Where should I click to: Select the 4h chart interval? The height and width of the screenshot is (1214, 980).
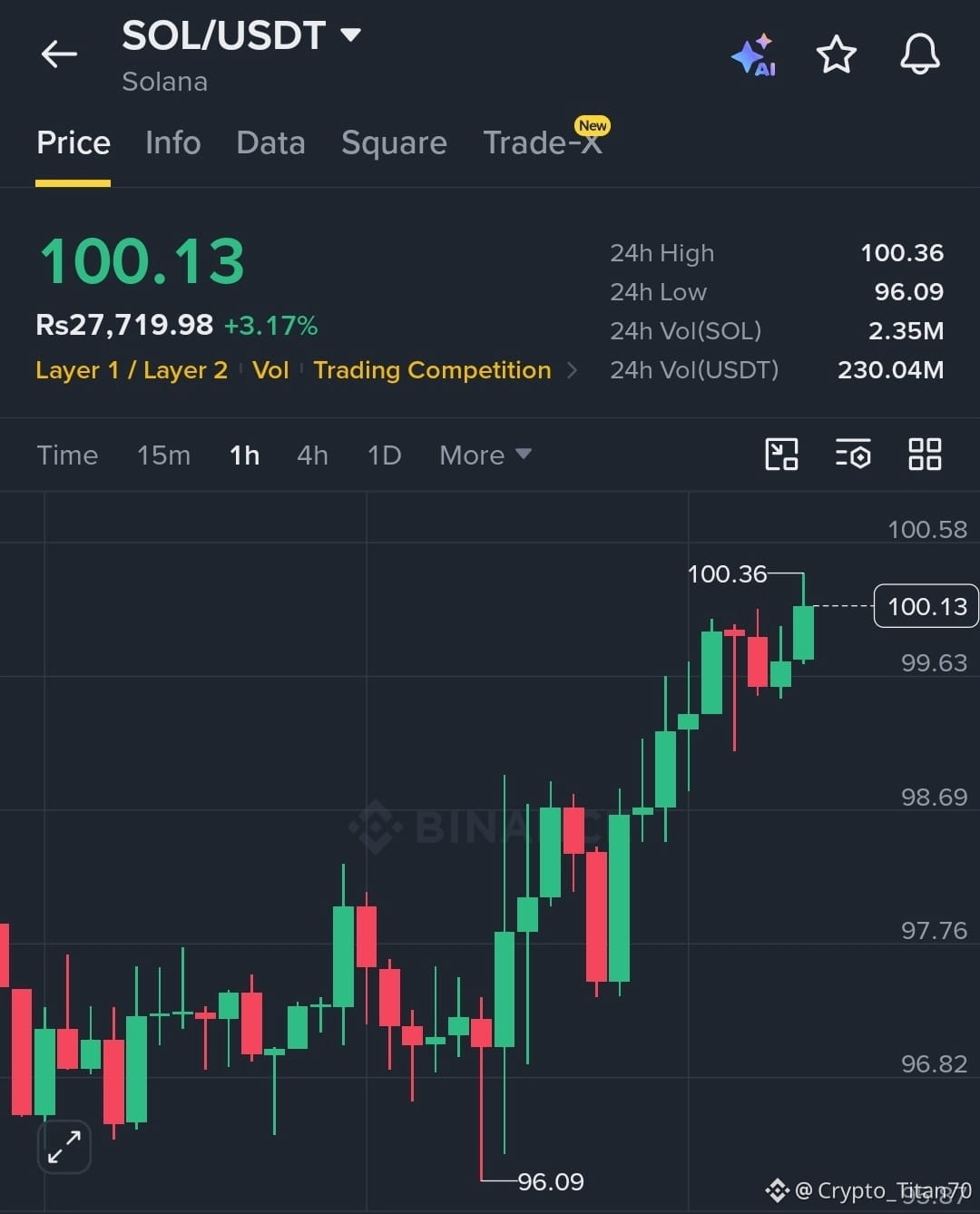point(312,455)
